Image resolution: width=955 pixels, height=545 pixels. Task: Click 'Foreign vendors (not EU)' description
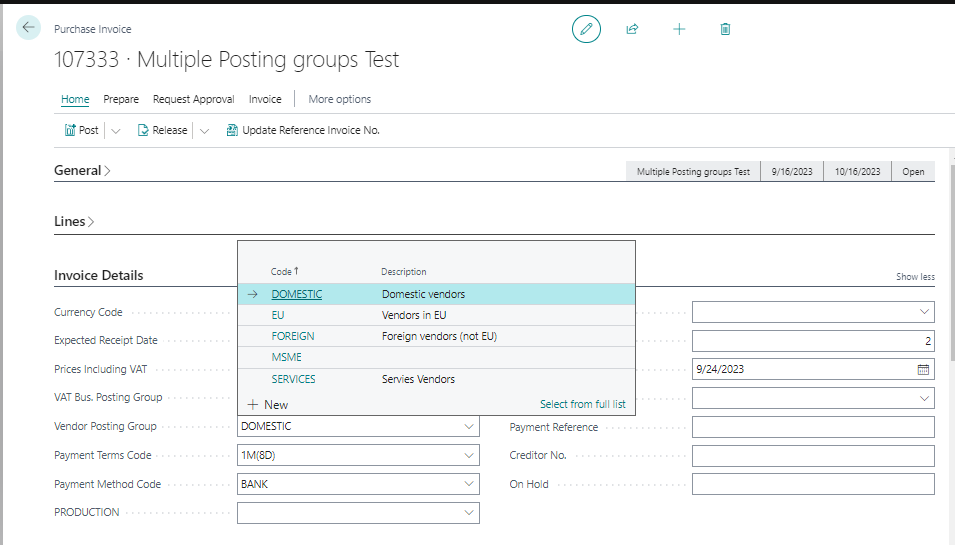click(439, 336)
